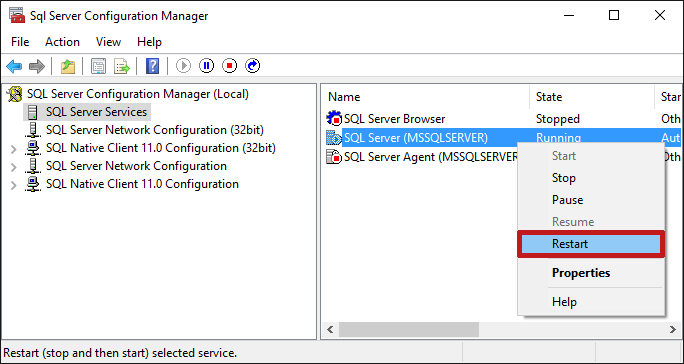Close the Configuration Manager window

(x=660, y=15)
